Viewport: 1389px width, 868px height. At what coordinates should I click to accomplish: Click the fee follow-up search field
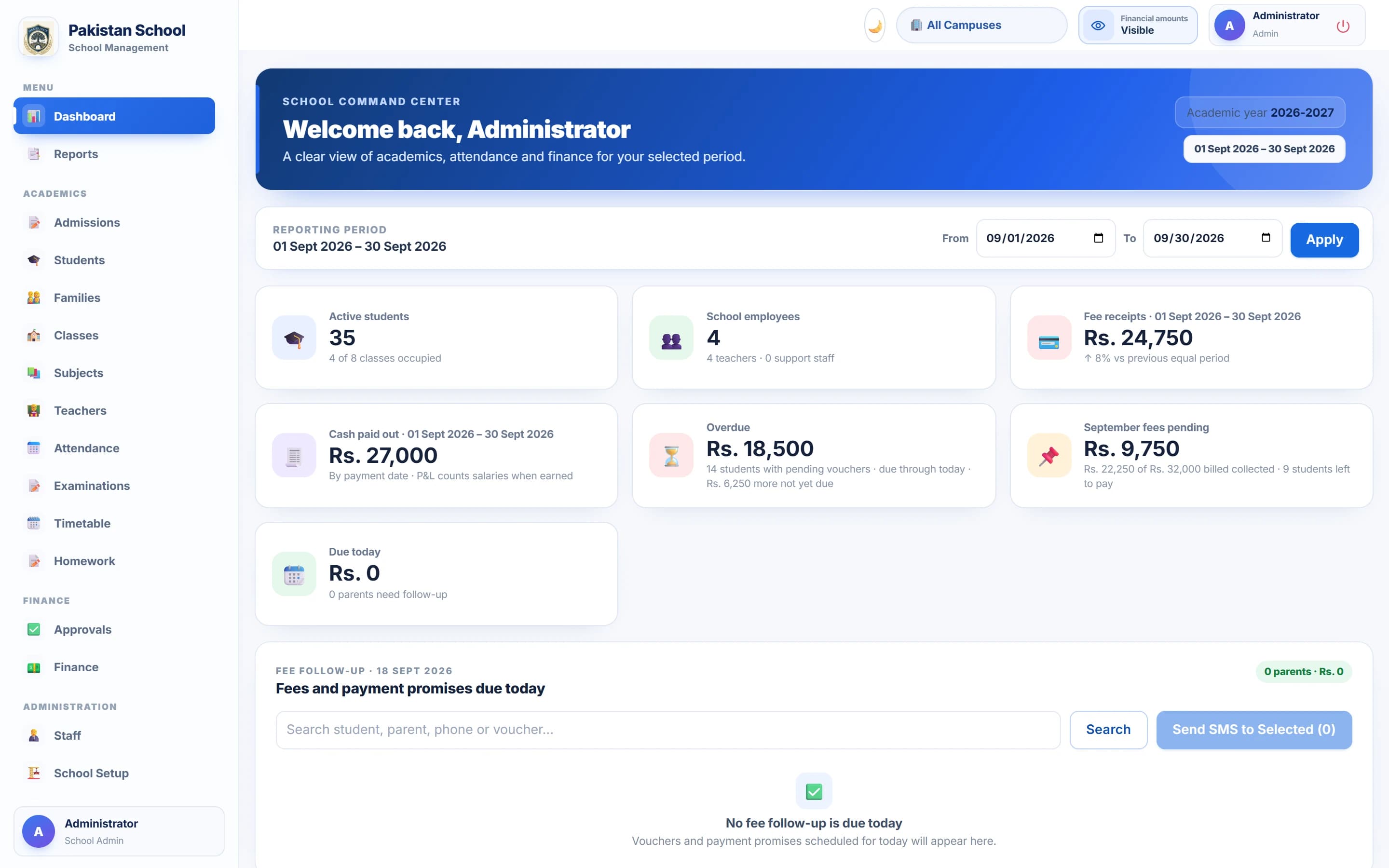click(x=667, y=730)
